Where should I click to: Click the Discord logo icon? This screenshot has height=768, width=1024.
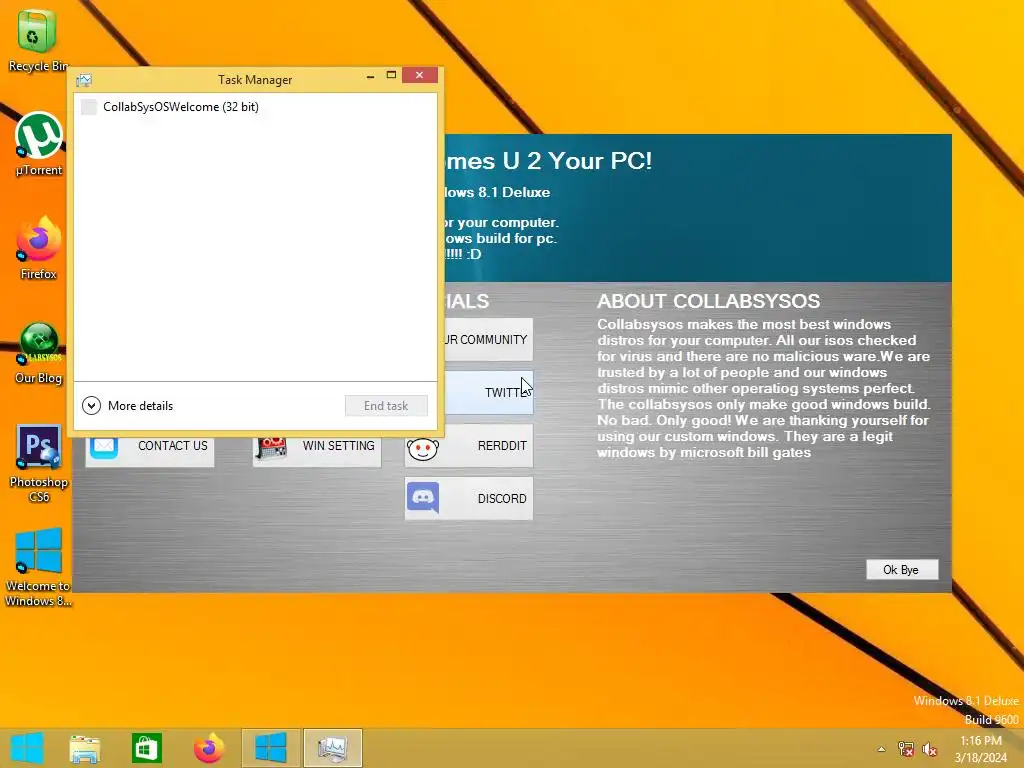tap(423, 498)
